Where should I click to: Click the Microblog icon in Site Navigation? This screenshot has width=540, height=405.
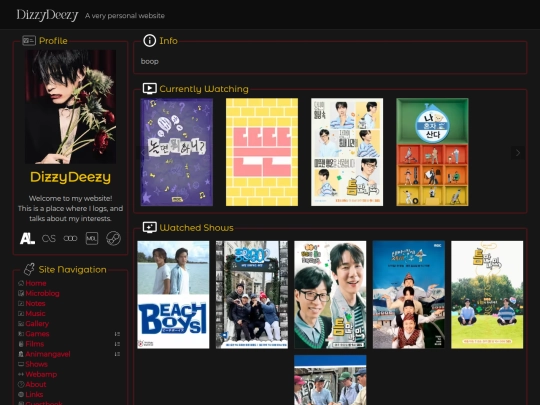[21, 293]
